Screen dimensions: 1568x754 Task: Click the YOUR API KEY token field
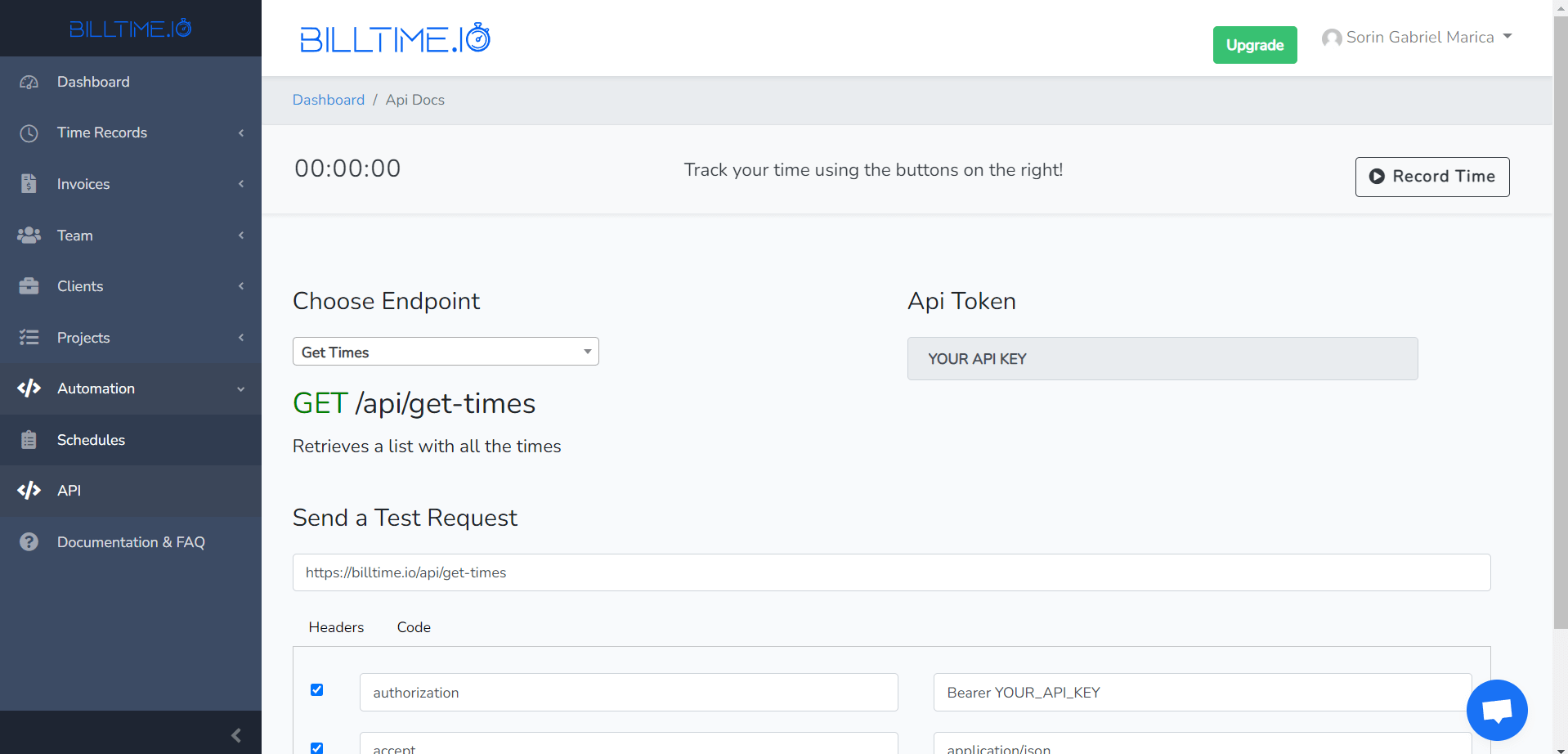point(1163,359)
